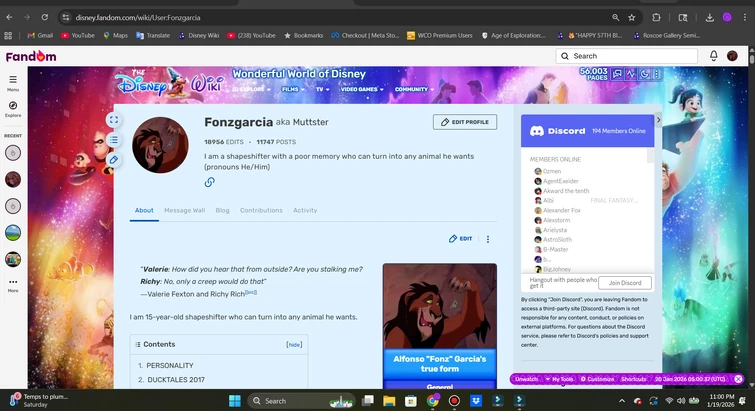
Task: Open the Explore compass in sidebar
Action: pyautogui.click(x=13, y=109)
